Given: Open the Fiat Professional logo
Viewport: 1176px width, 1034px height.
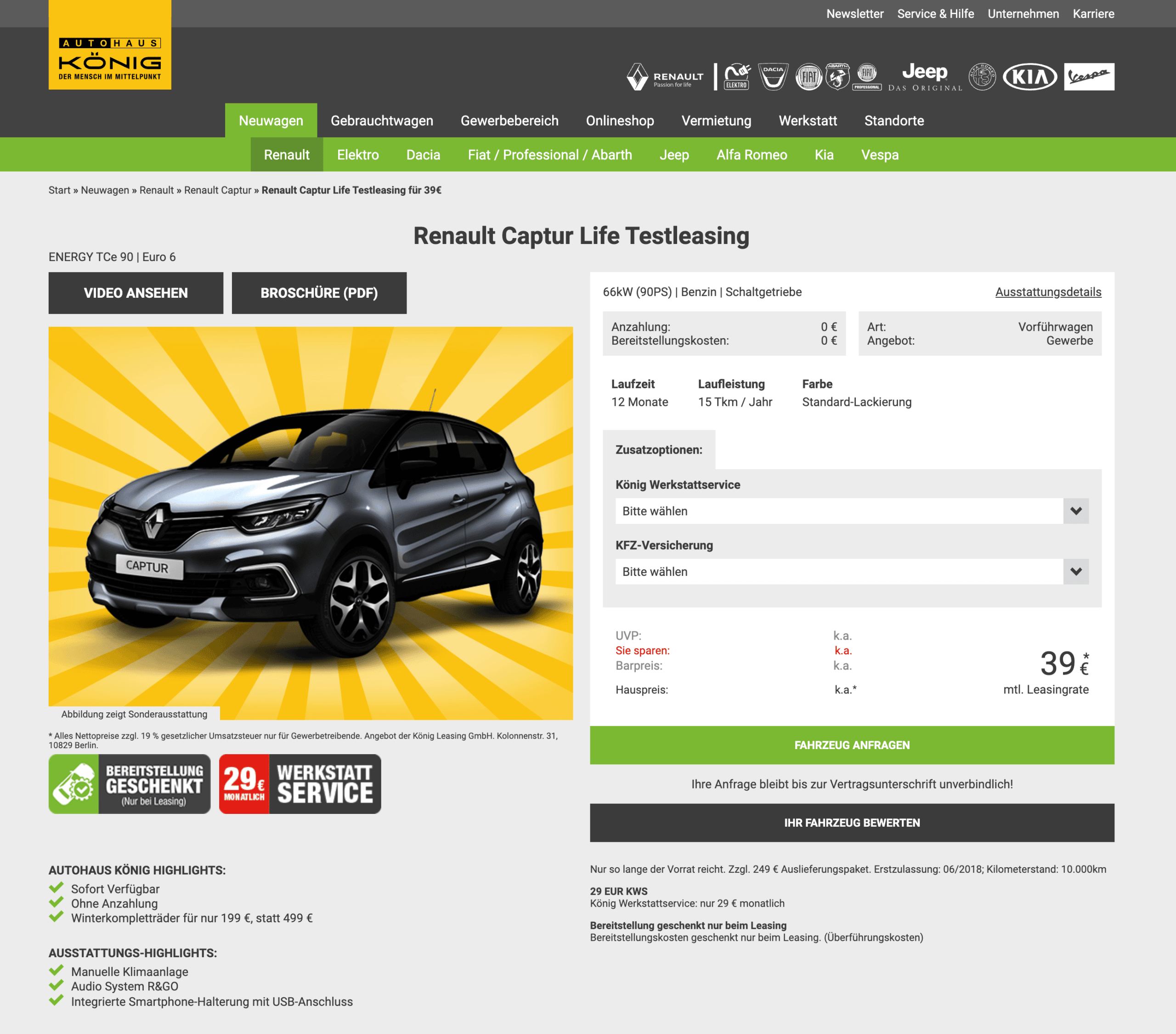Looking at the screenshot, I should point(867,77).
